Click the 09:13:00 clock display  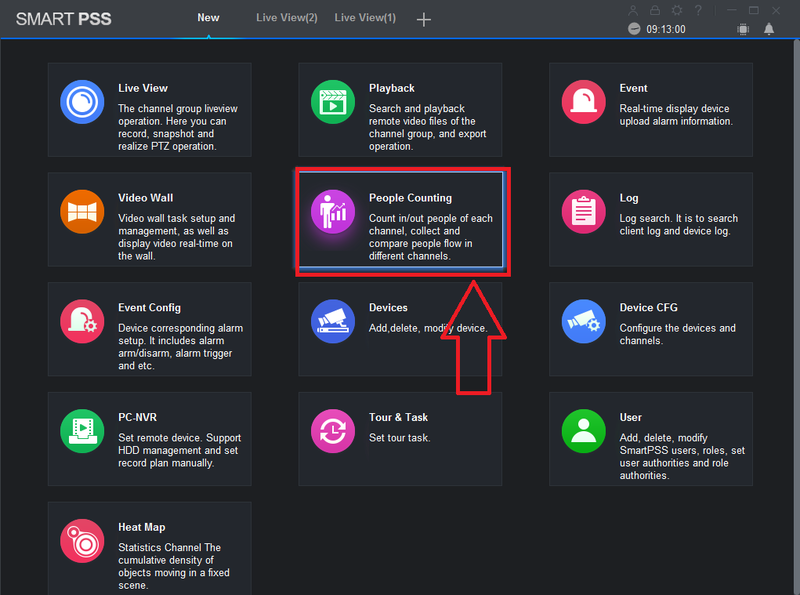point(666,30)
